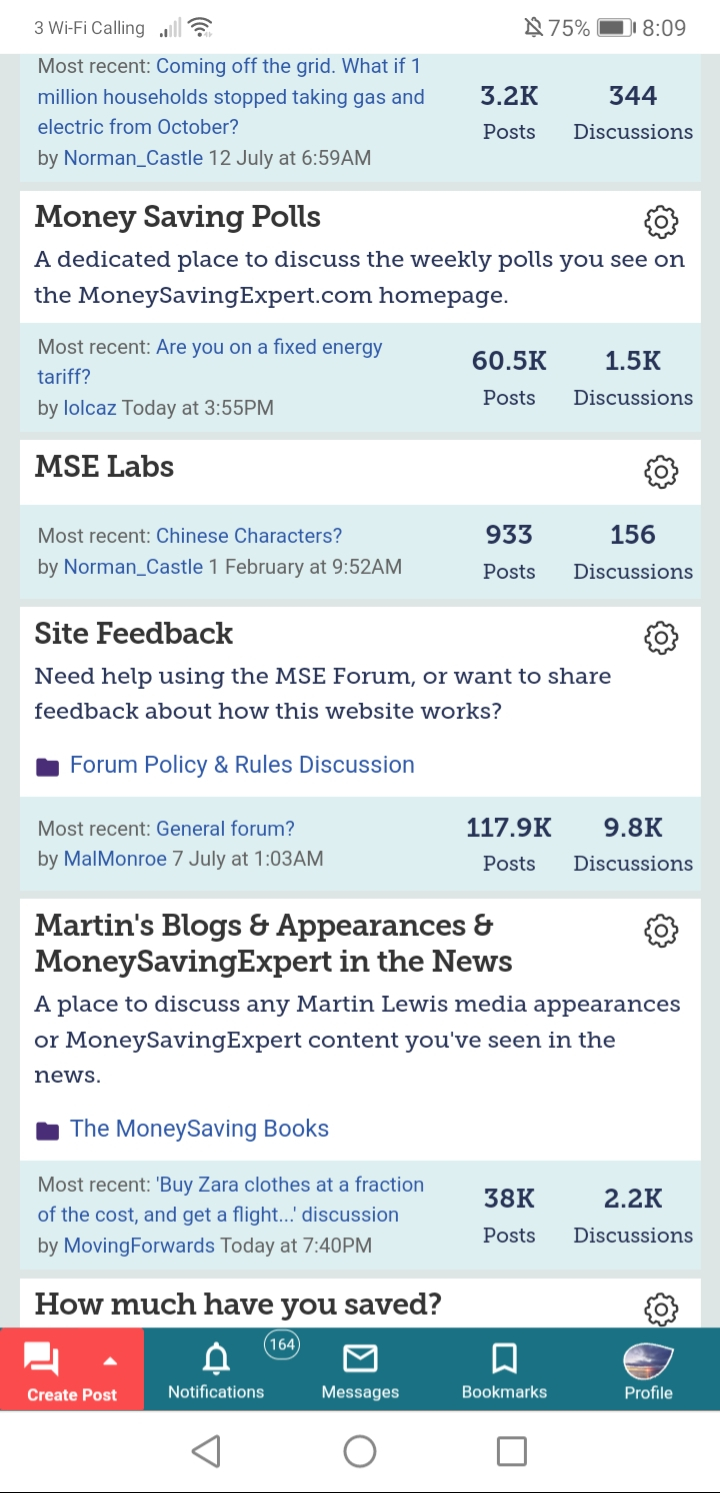Tap the Site Feedback gear icon

click(x=660, y=637)
